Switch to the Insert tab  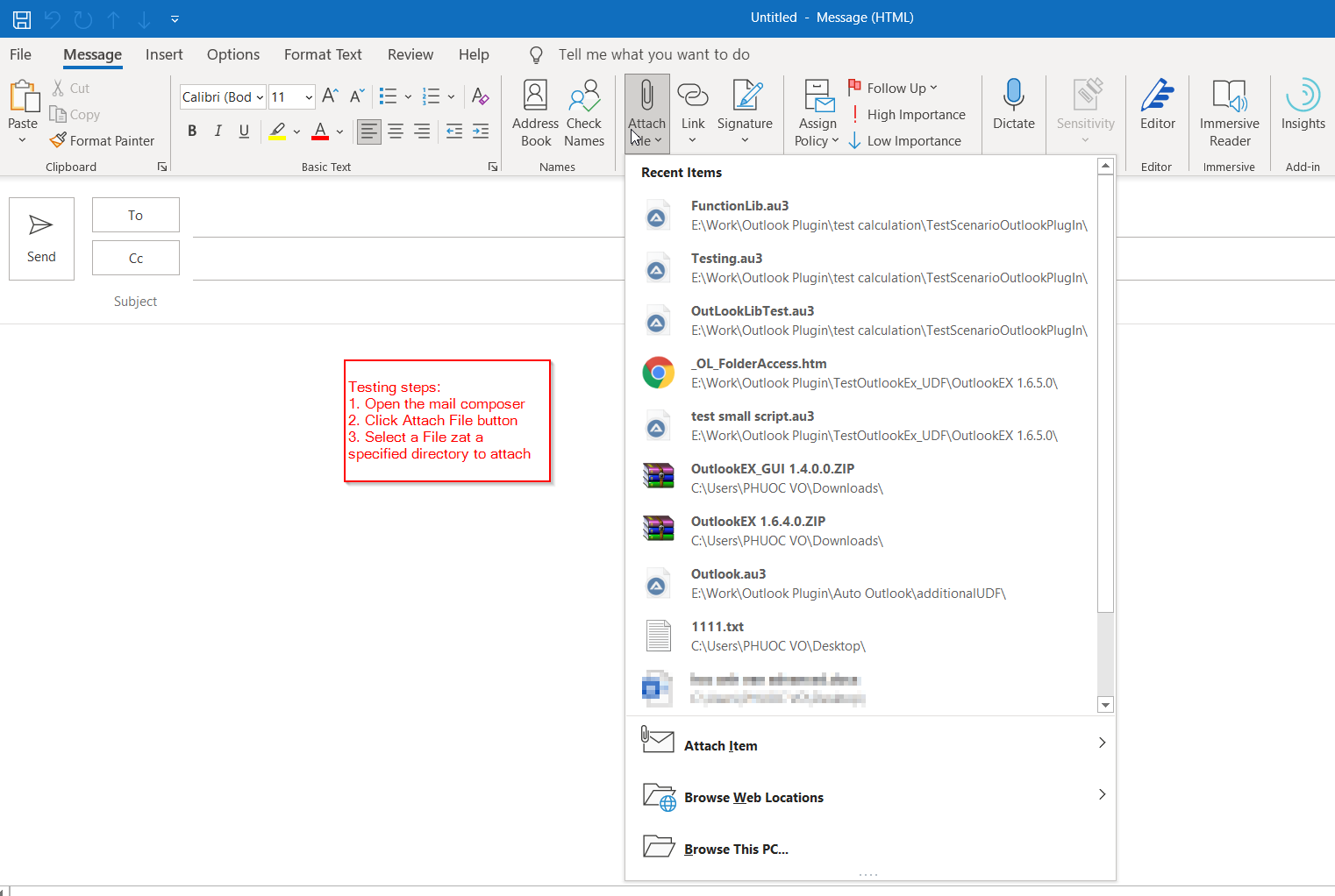pyautogui.click(x=164, y=54)
